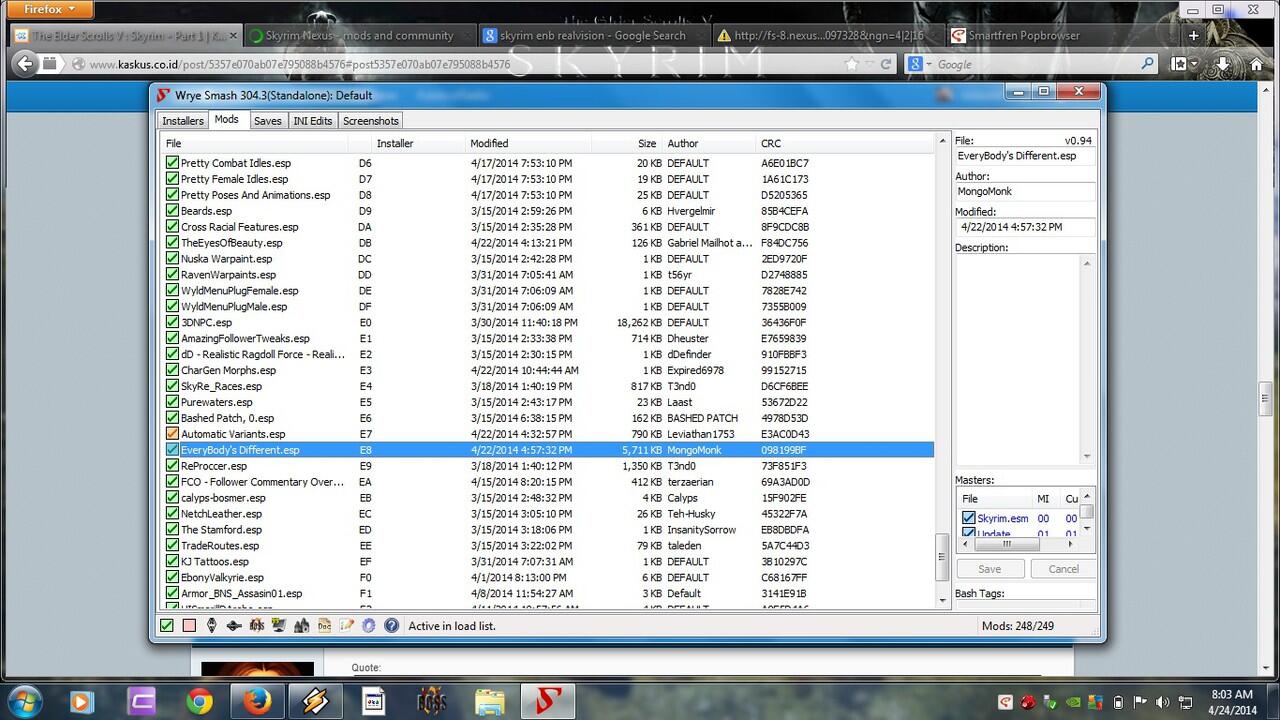Open the Doc Browser icon in the status bar
The image size is (1280, 720).
coord(324,625)
